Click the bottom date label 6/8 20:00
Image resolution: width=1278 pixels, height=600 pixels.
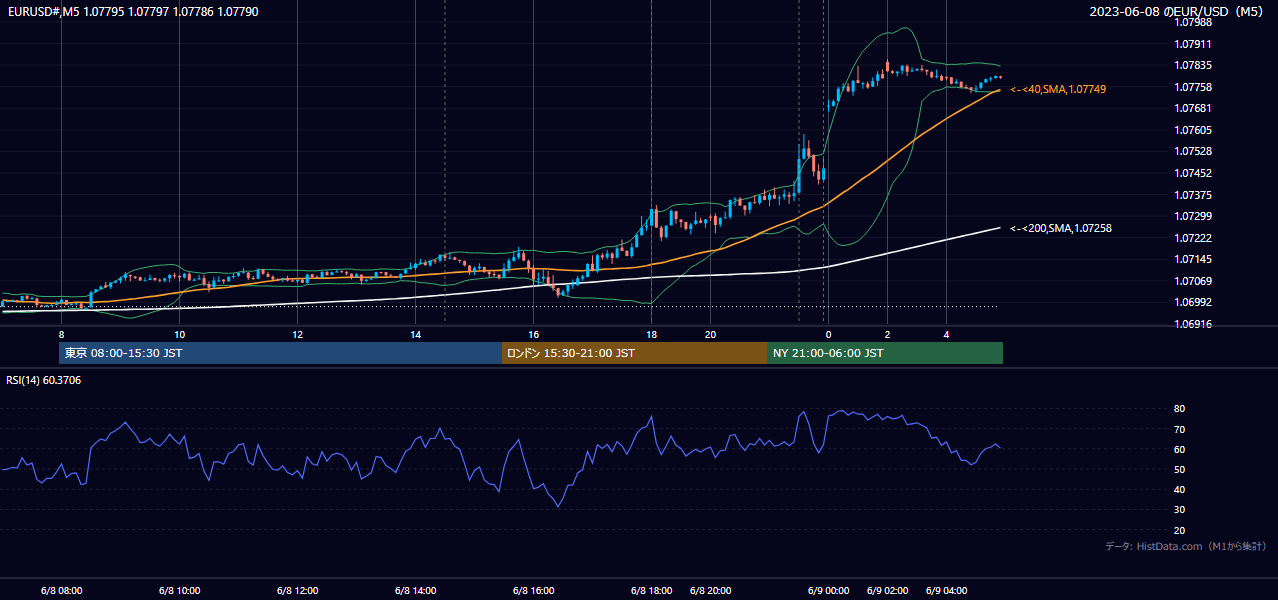tap(710, 591)
